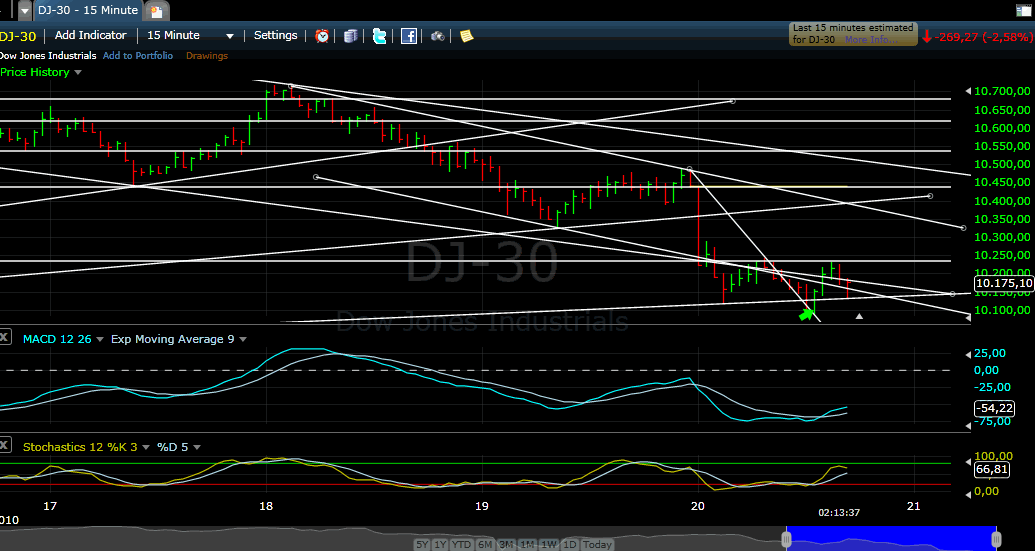Click the blue selected range in overview strip
The image size is (1035, 551).
coord(891,538)
